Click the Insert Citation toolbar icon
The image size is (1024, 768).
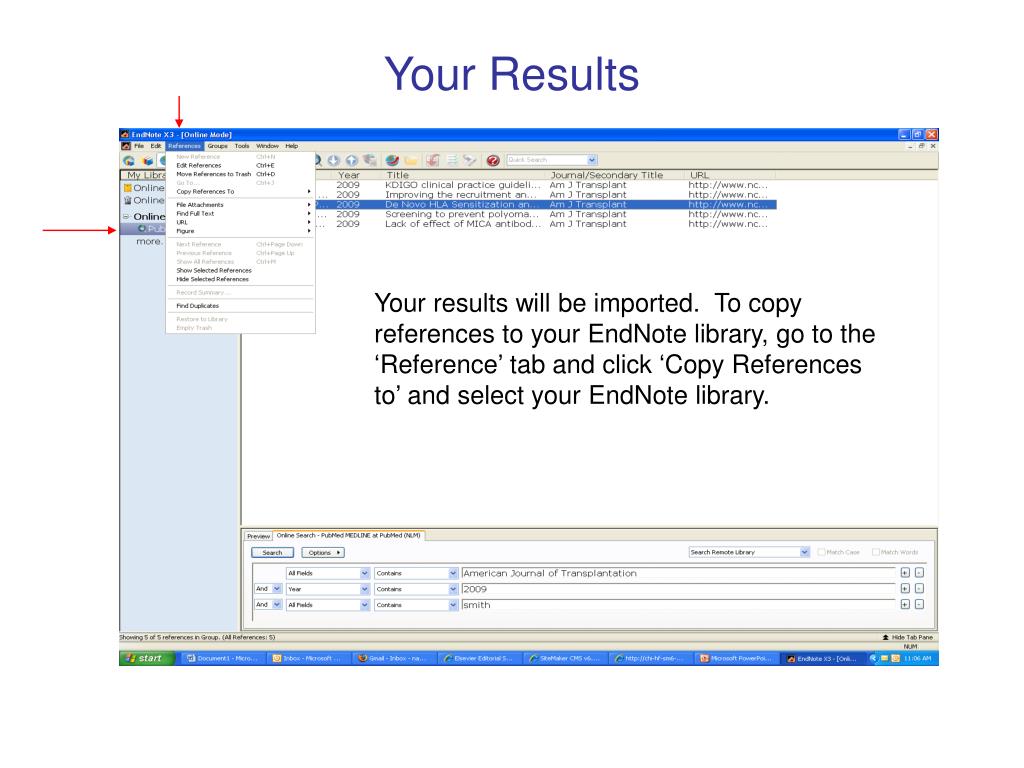pos(432,160)
